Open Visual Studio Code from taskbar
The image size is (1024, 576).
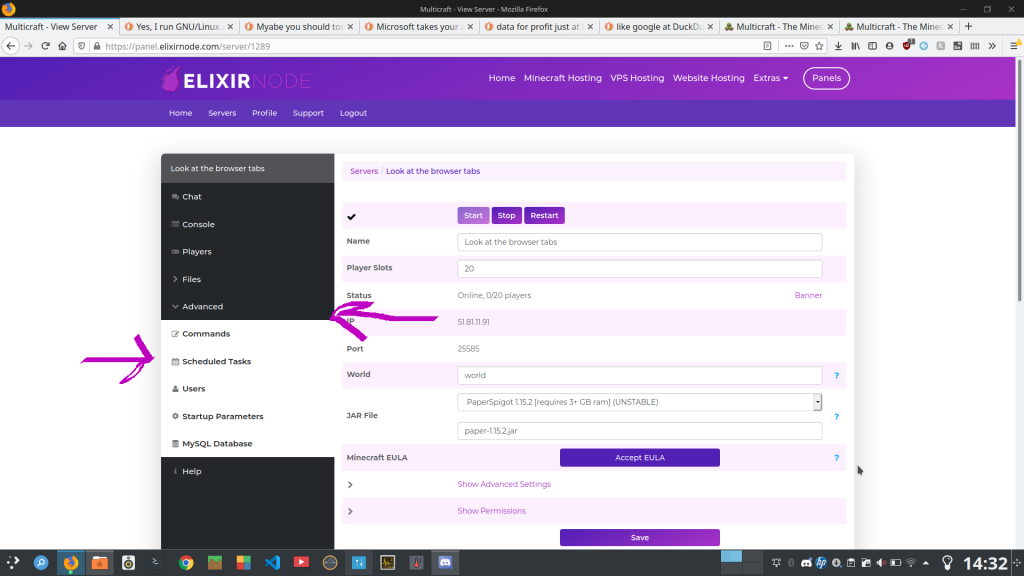pos(272,563)
